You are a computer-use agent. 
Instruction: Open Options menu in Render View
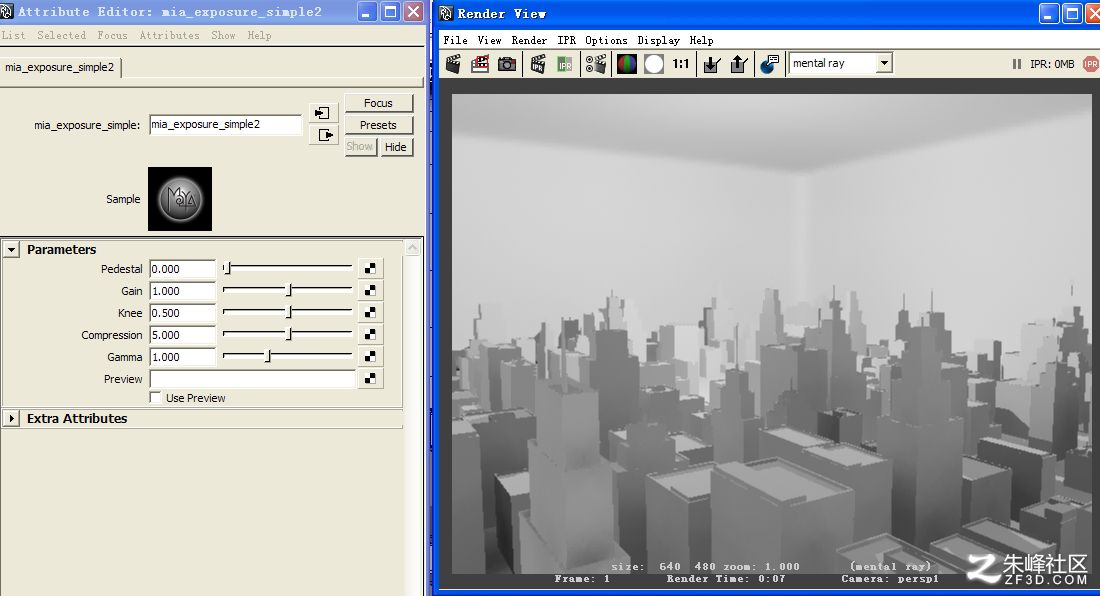(606, 40)
